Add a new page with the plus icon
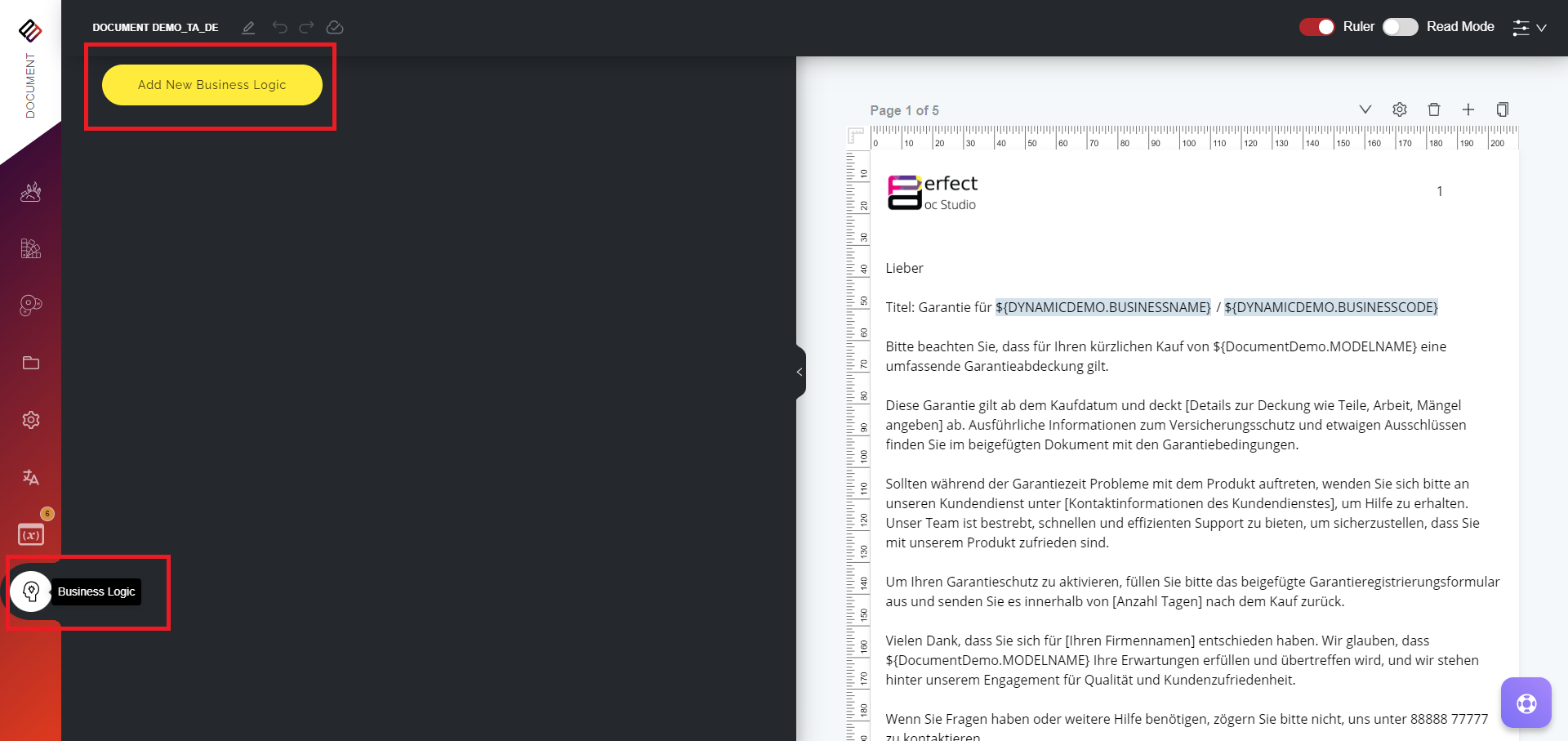 click(x=1468, y=109)
